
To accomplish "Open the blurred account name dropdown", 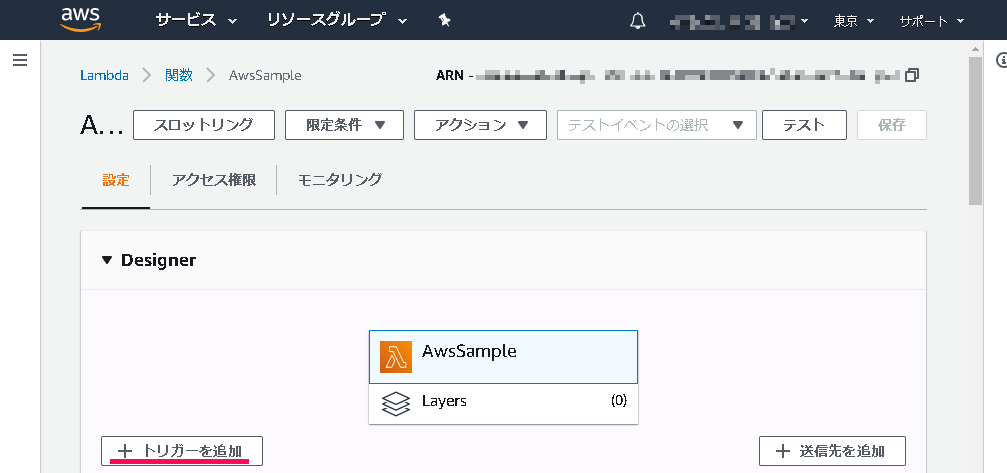I will (739, 21).
